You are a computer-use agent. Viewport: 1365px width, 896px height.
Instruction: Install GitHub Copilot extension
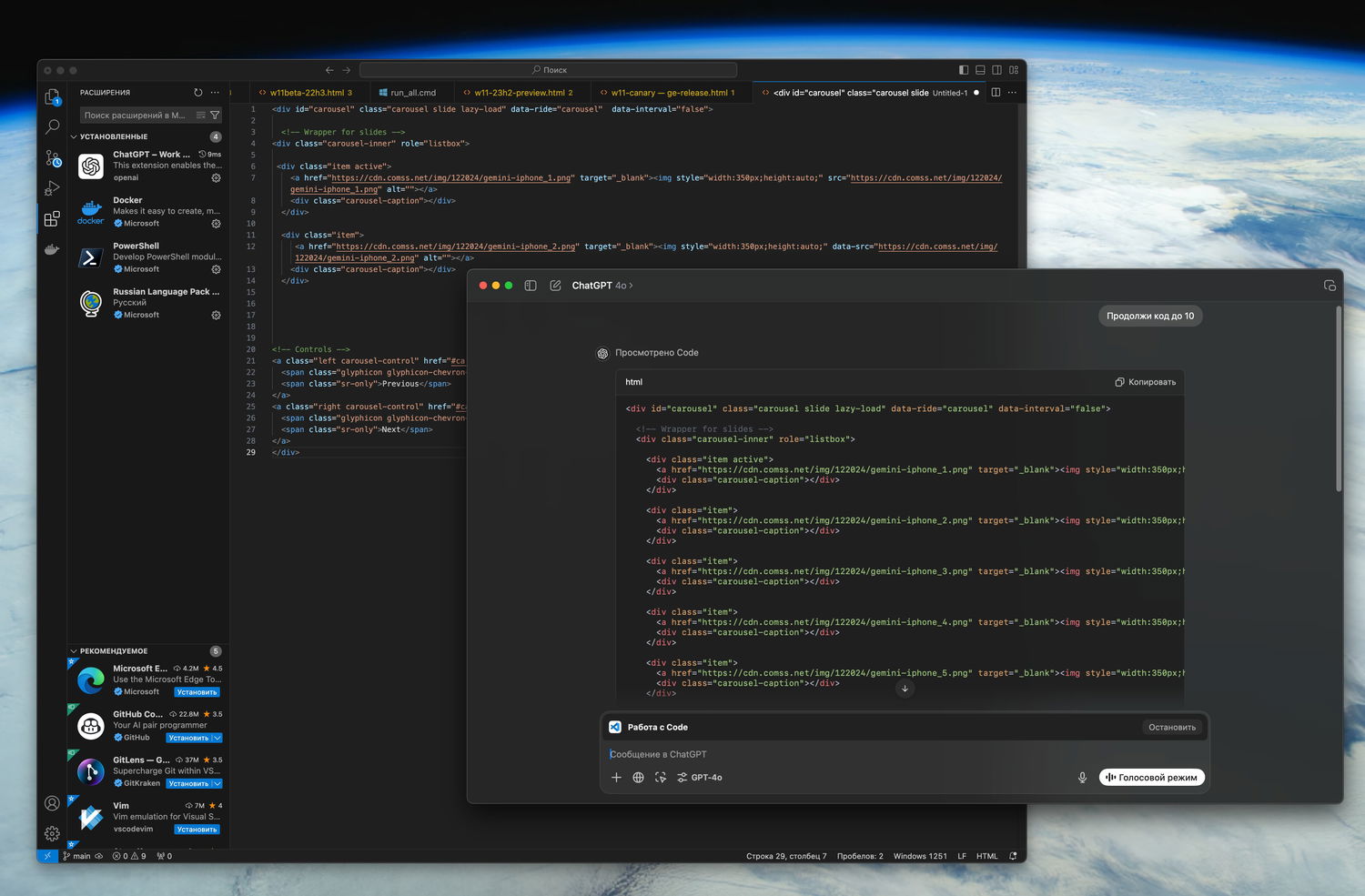pyautogui.click(x=187, y=738)
